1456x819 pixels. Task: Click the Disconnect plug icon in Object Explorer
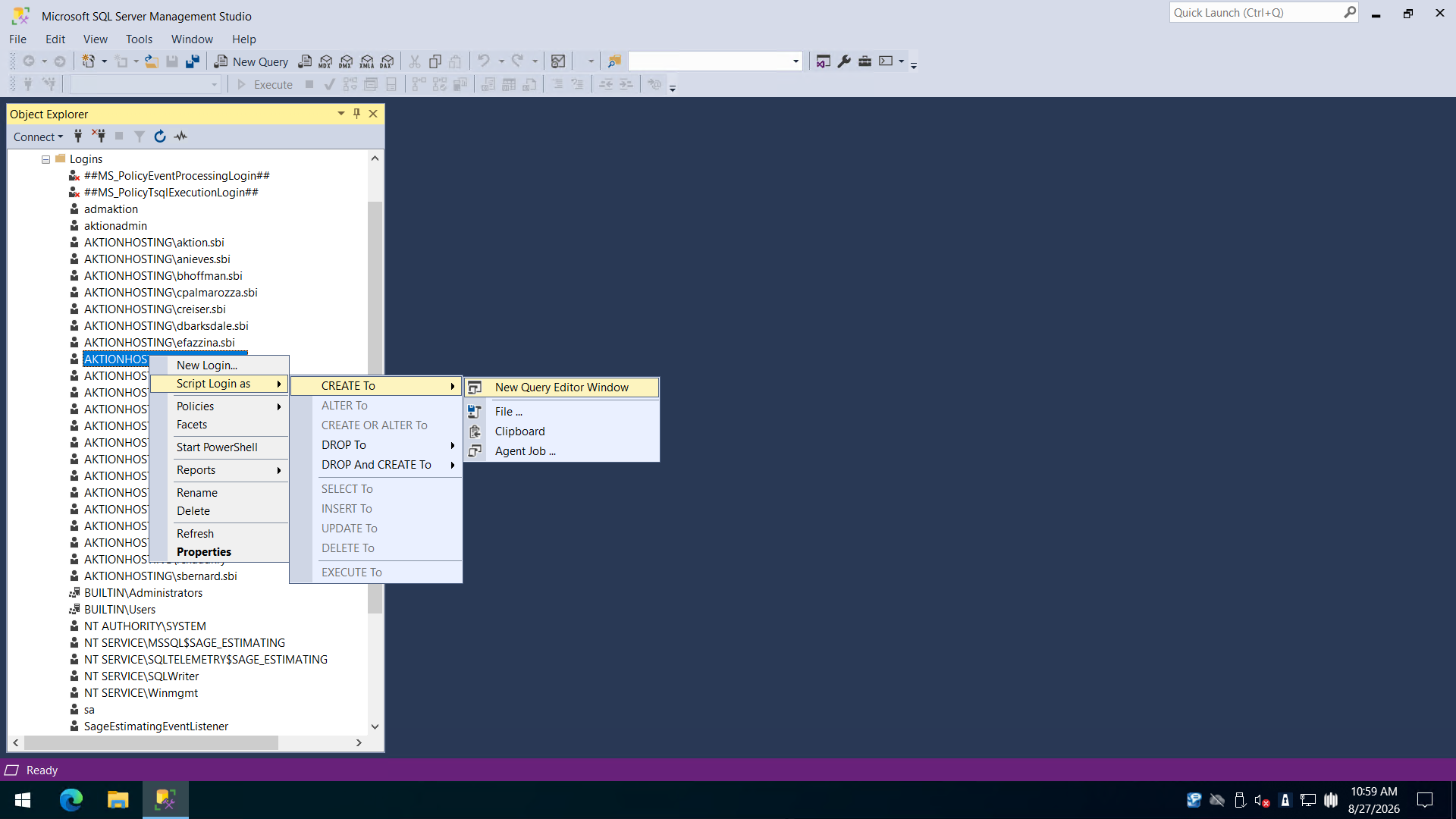[x=99, y=136]
